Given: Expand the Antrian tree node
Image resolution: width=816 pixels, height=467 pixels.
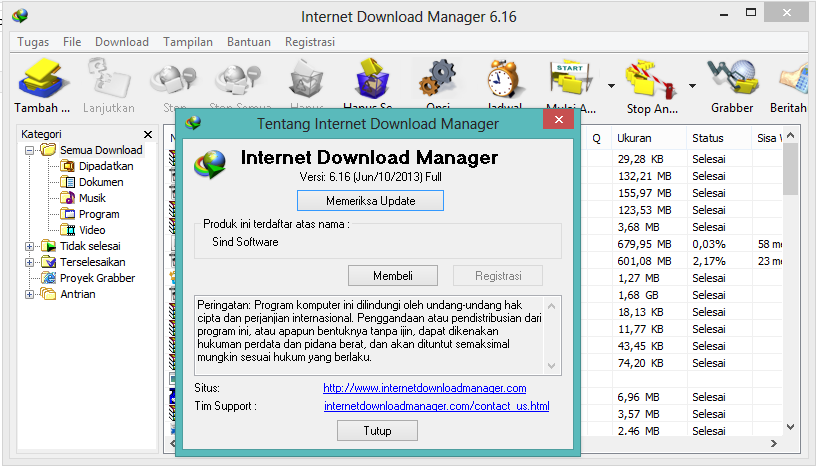Looking at the screenshot, I should (x=30, y=294).
